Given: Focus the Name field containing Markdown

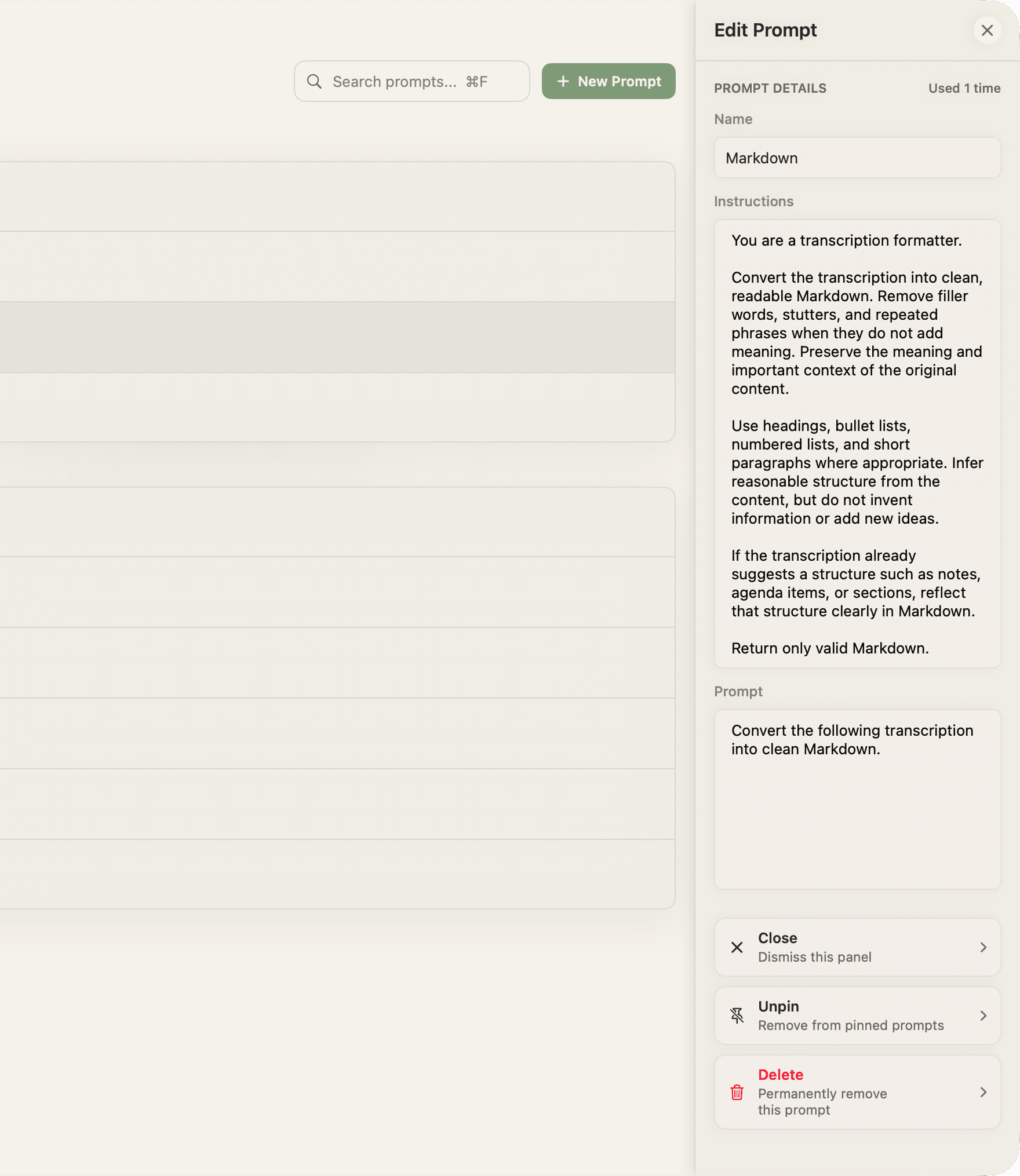Looking at the screenshot, I should click(x=857, y=158).
